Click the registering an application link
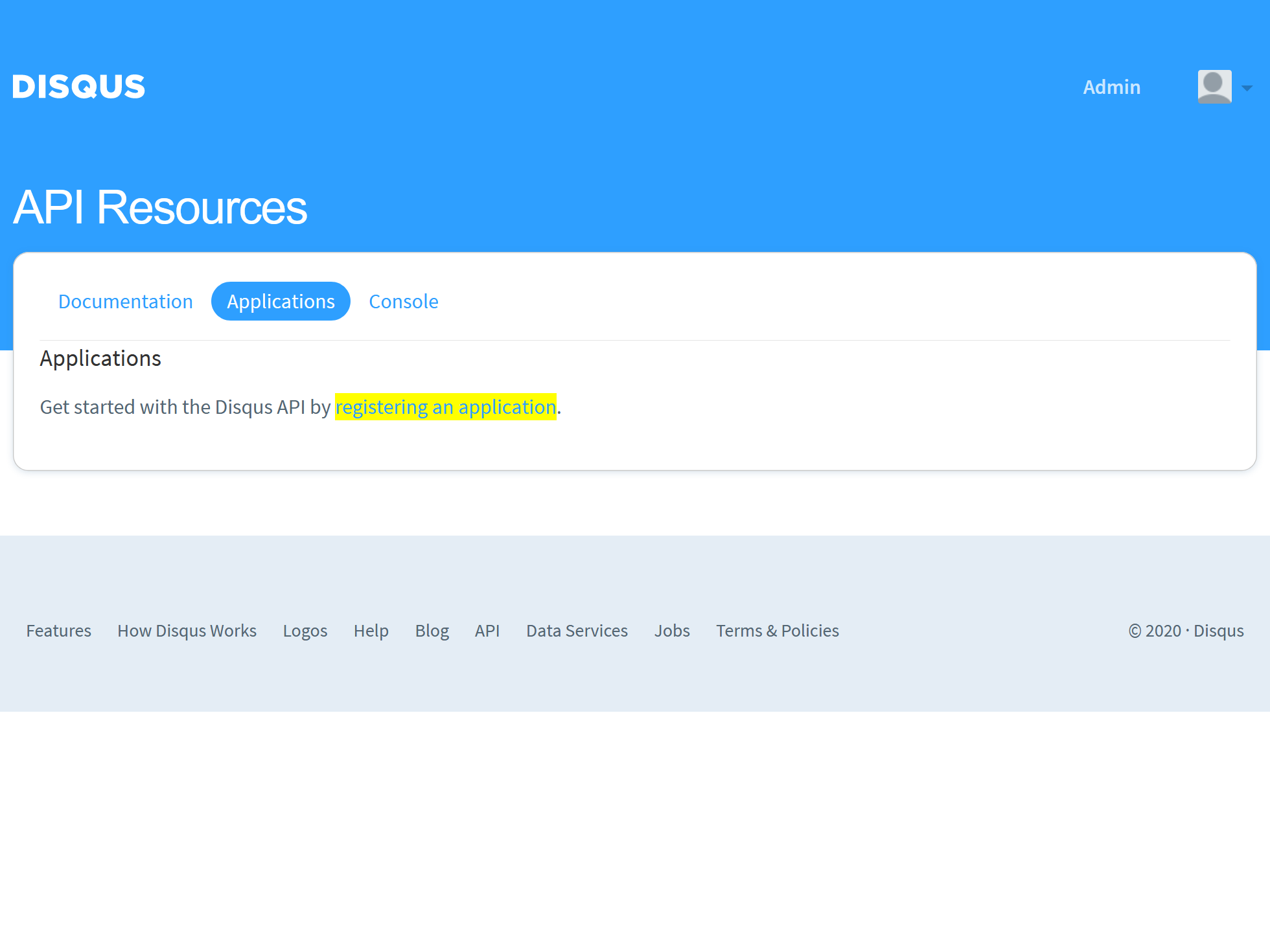 446,407
